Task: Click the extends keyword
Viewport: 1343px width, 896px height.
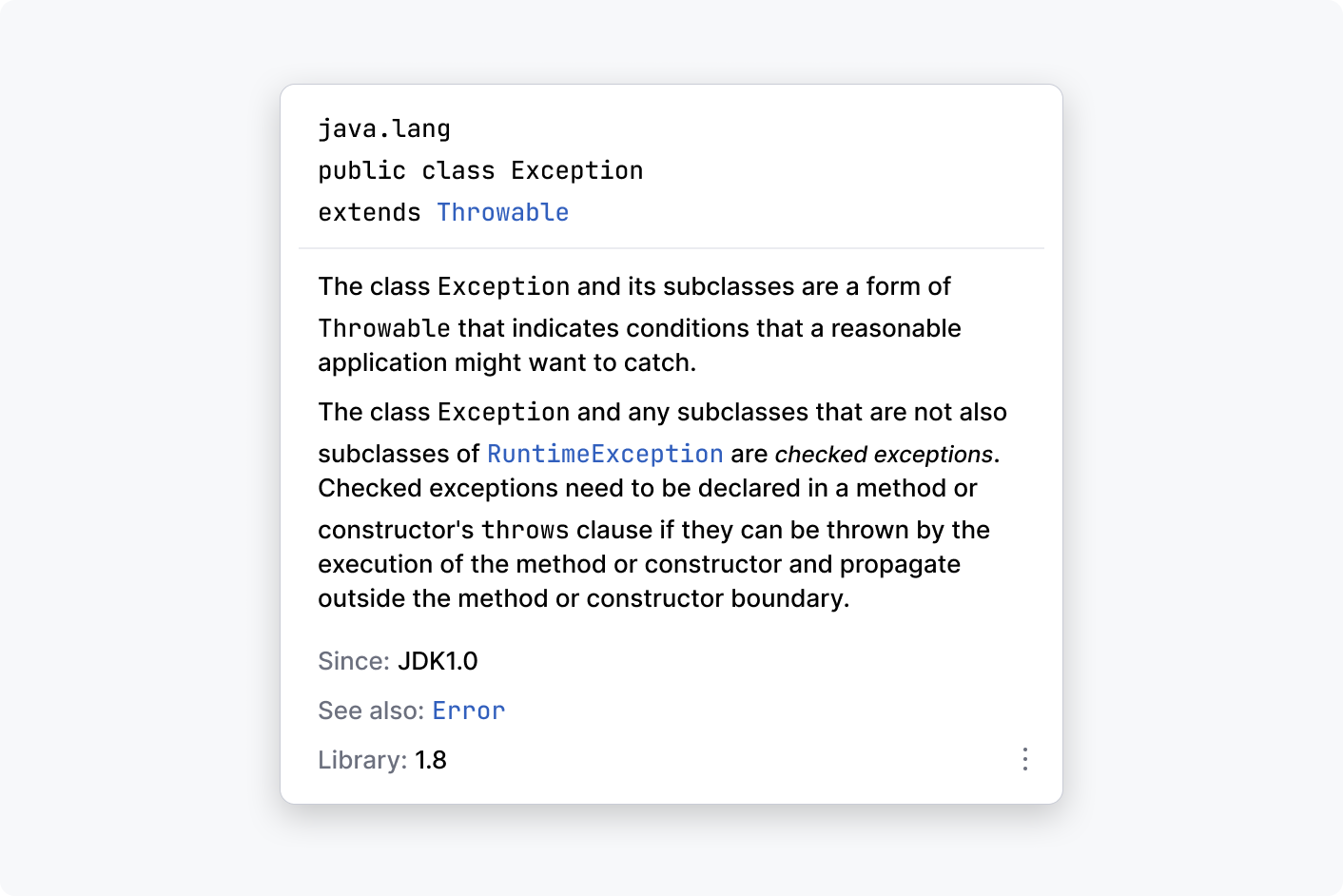Action: click(x=369, y=212)
